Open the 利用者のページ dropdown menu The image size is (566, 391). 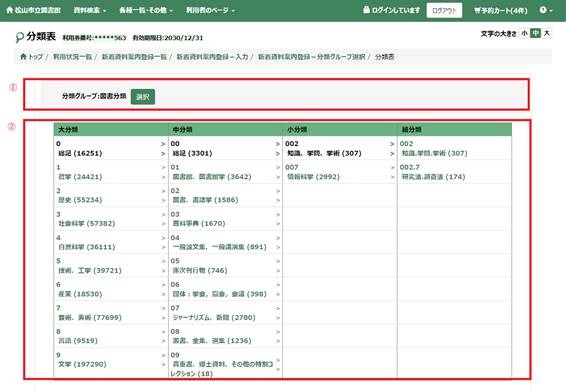point(210,10)
